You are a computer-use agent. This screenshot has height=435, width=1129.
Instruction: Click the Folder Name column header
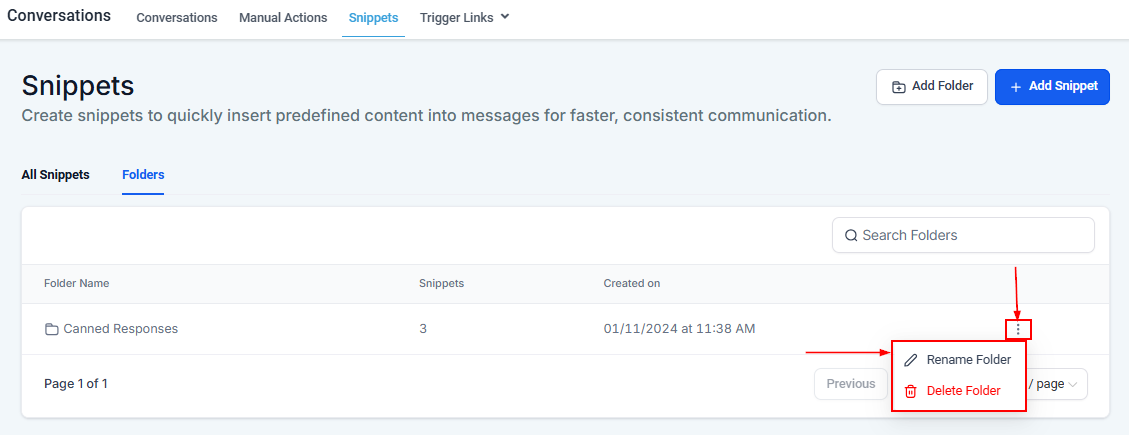click(76, 284)
